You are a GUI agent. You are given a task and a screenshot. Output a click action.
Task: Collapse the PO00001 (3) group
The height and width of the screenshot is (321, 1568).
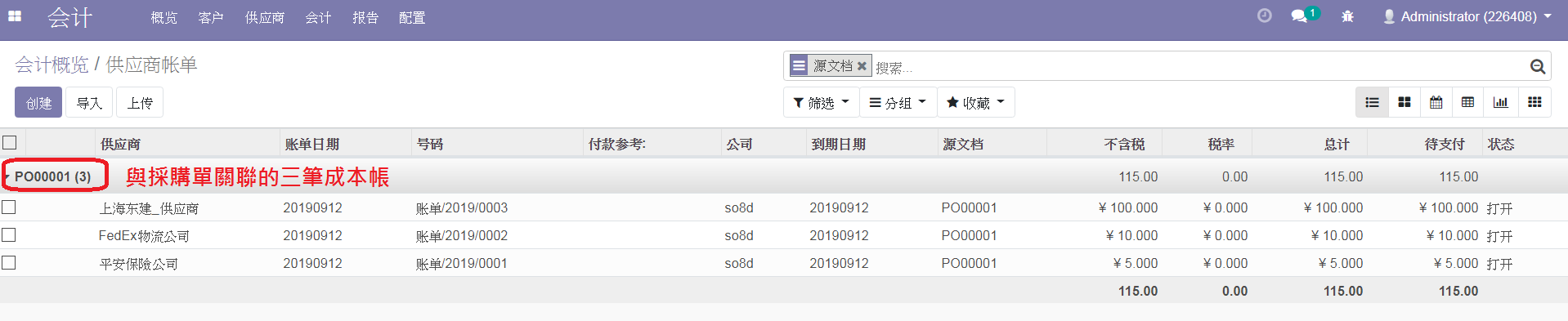pos(52,176)
